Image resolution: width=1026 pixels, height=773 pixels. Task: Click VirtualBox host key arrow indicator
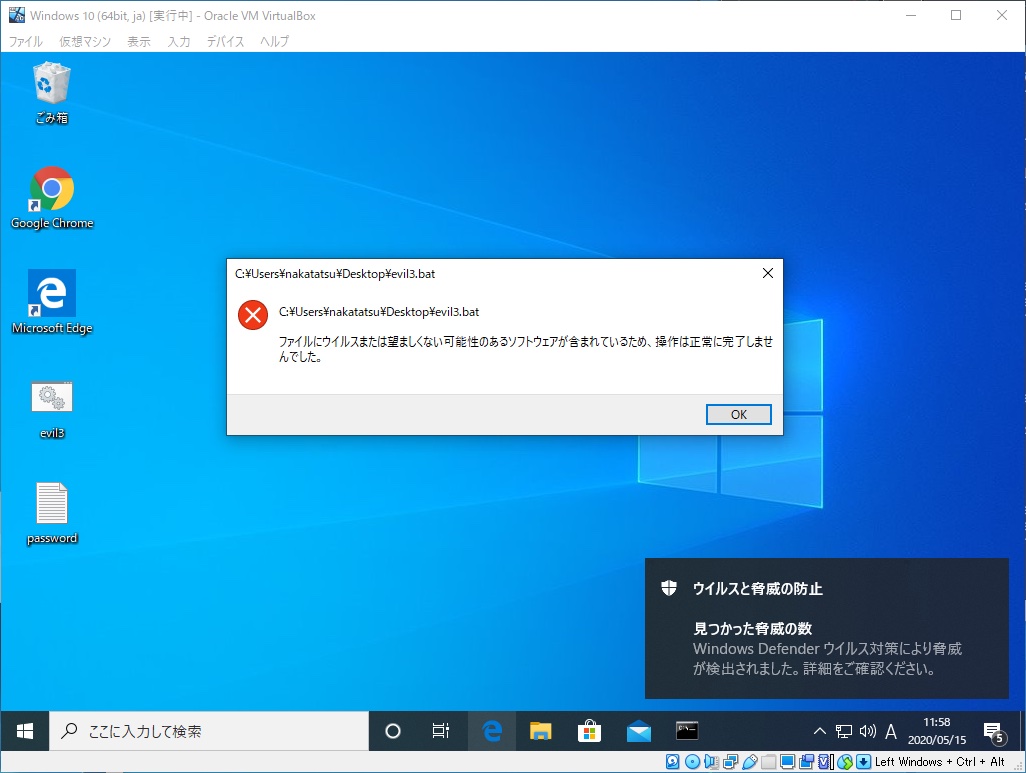(x=864, y=762)
